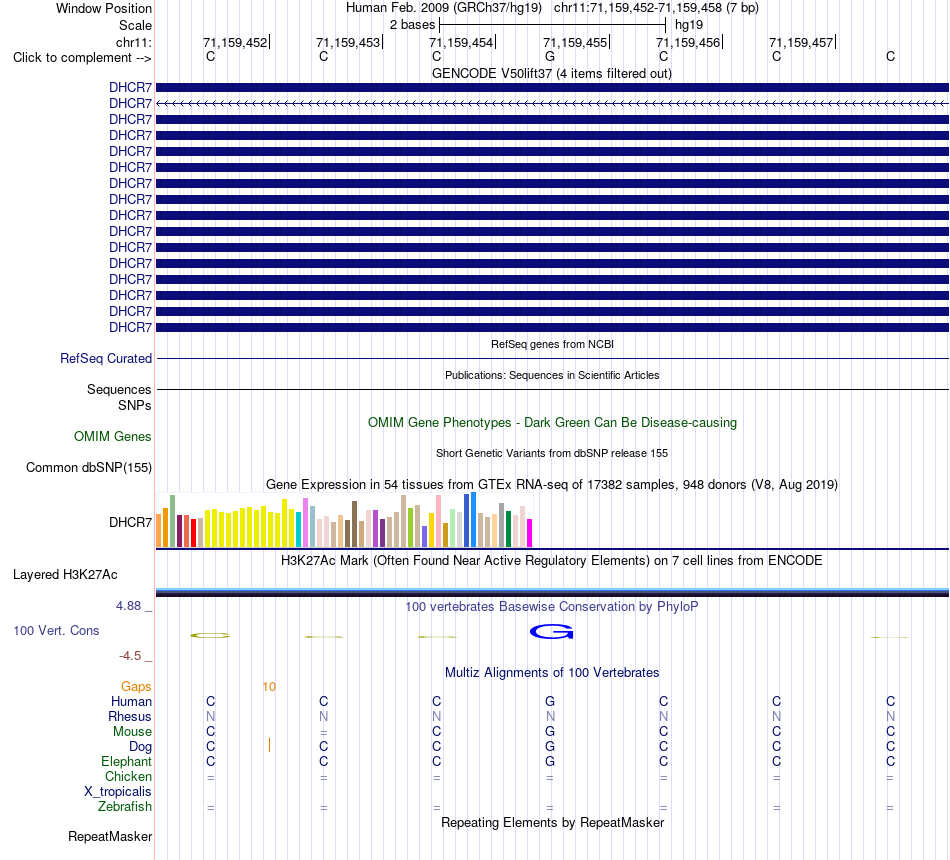Click the G base in the Mouse alignment row

[550, 732]
